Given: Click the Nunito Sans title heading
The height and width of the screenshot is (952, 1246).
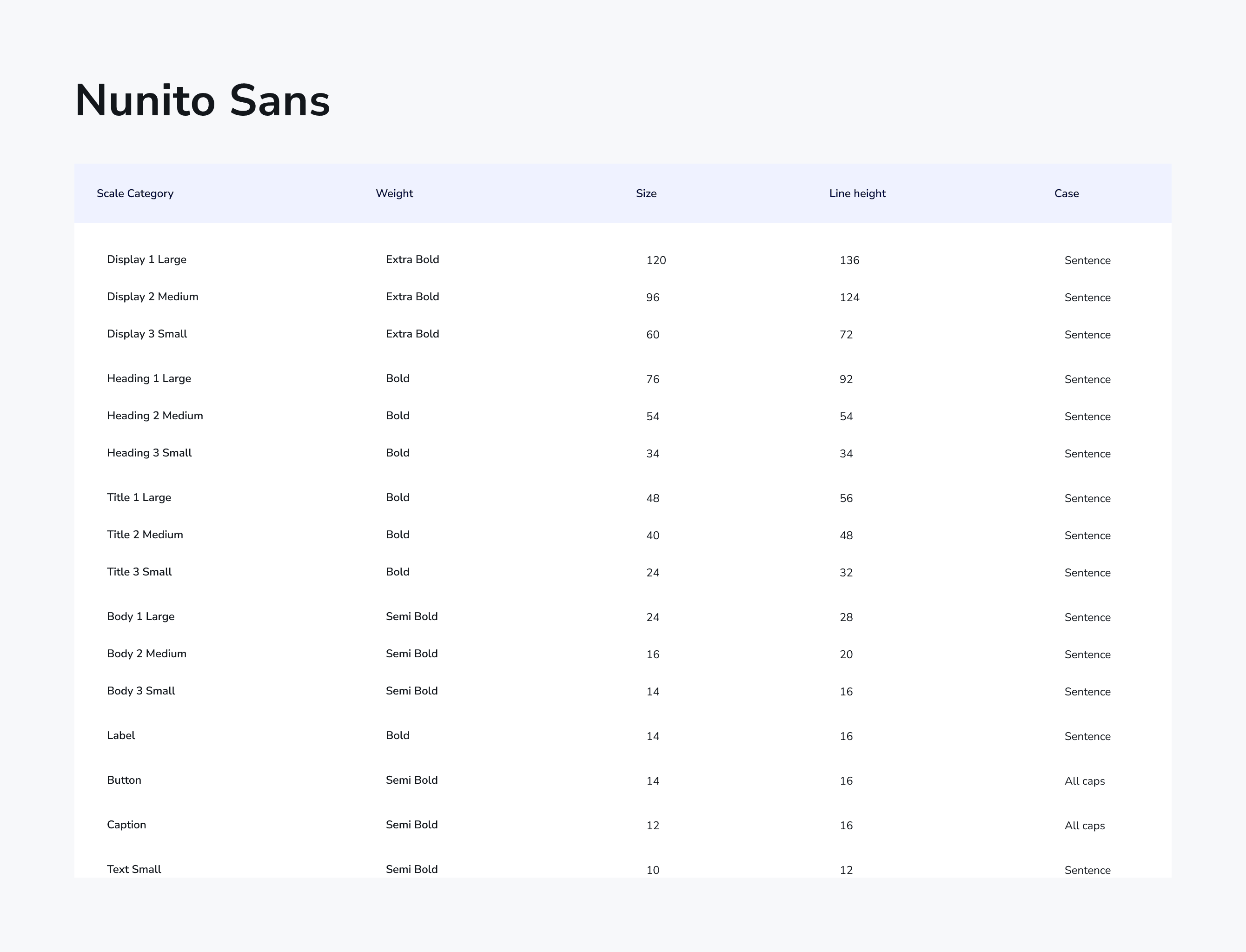Looking at the screenshot, I should [x=202, y=101].
